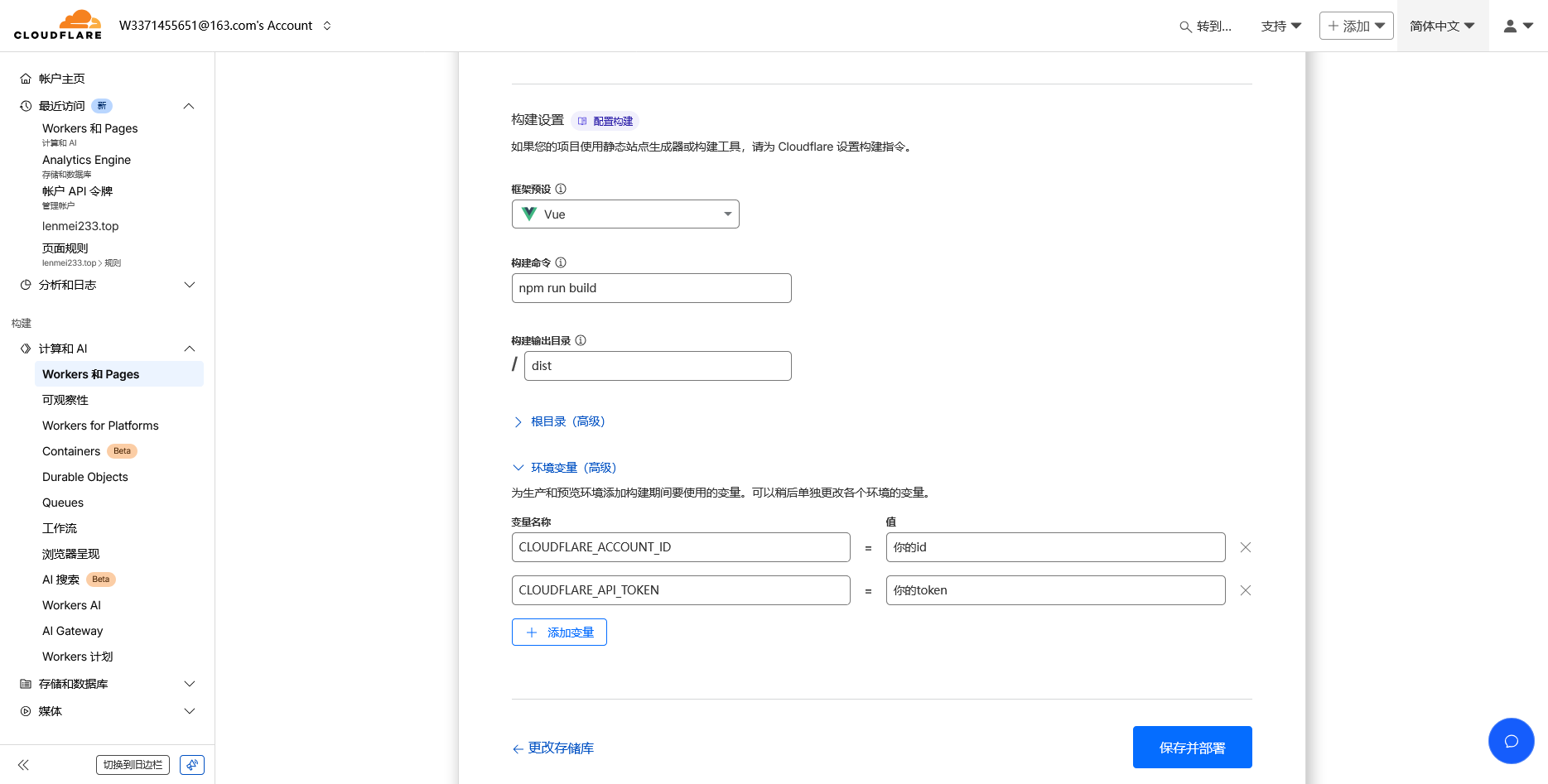Screen dimensions: 1548x784
Task: Click the user account icon top right
Action: tap(1512, 26)
